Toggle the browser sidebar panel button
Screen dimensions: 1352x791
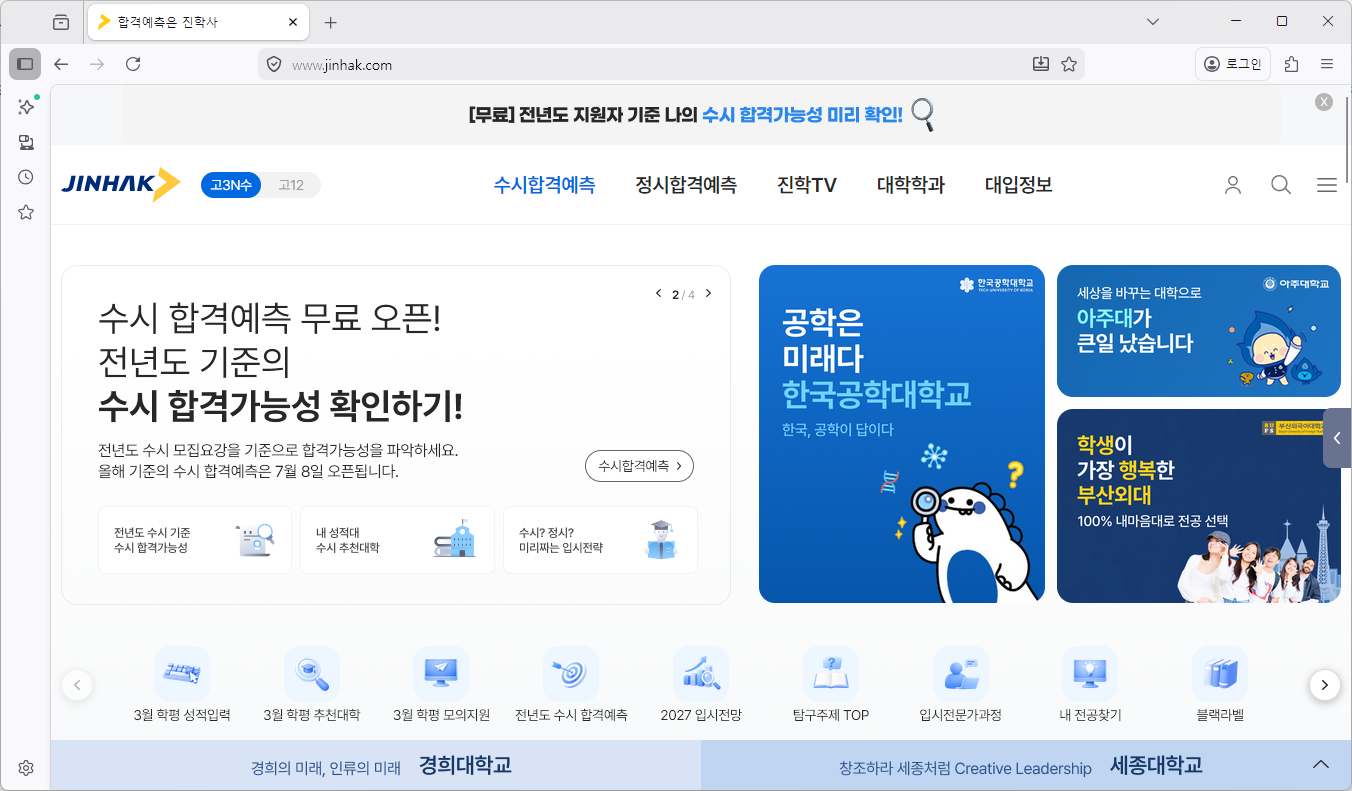click(25, 64)
